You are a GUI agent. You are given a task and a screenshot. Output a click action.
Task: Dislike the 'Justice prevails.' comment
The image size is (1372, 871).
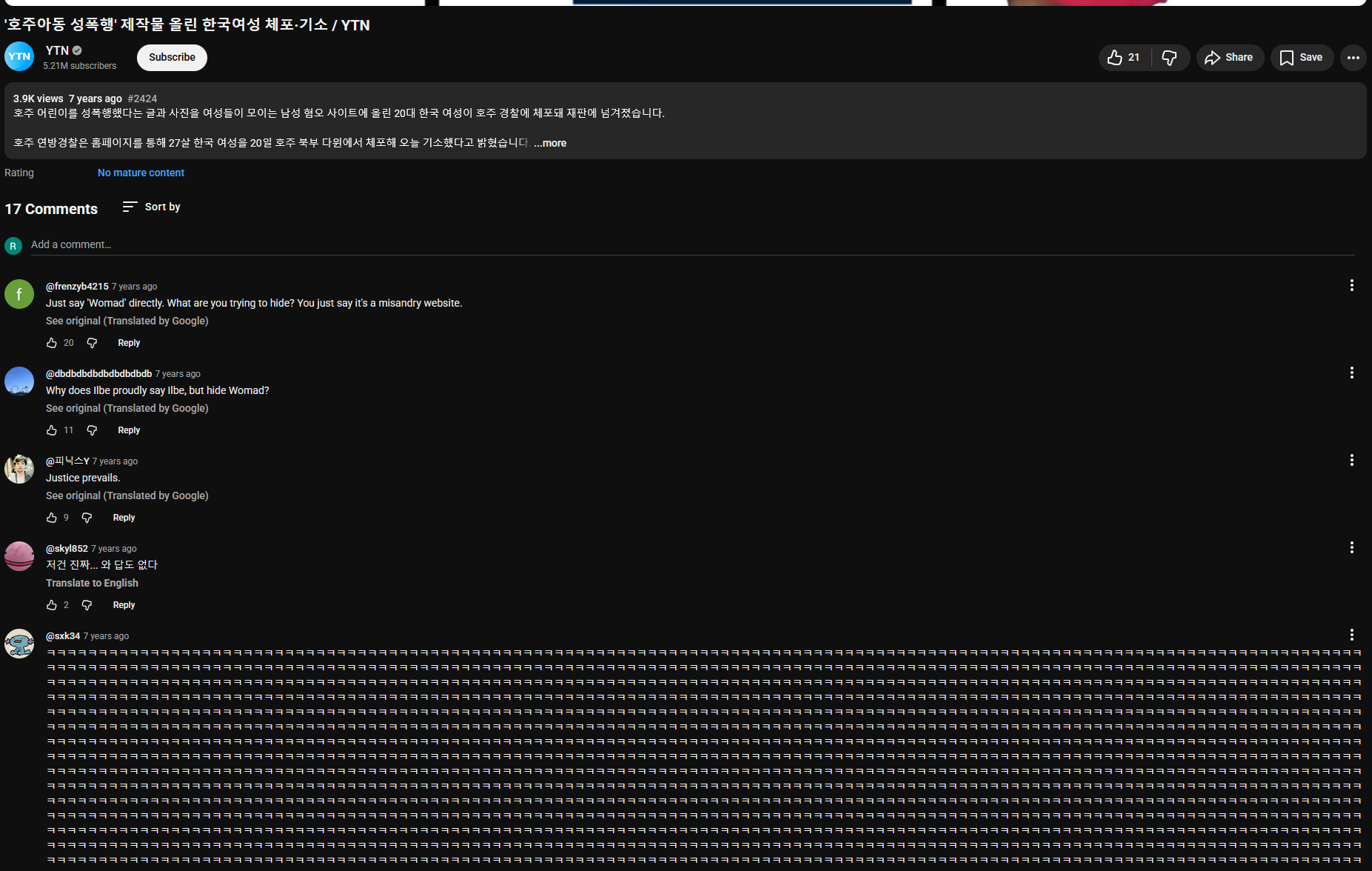pos(87,518)
